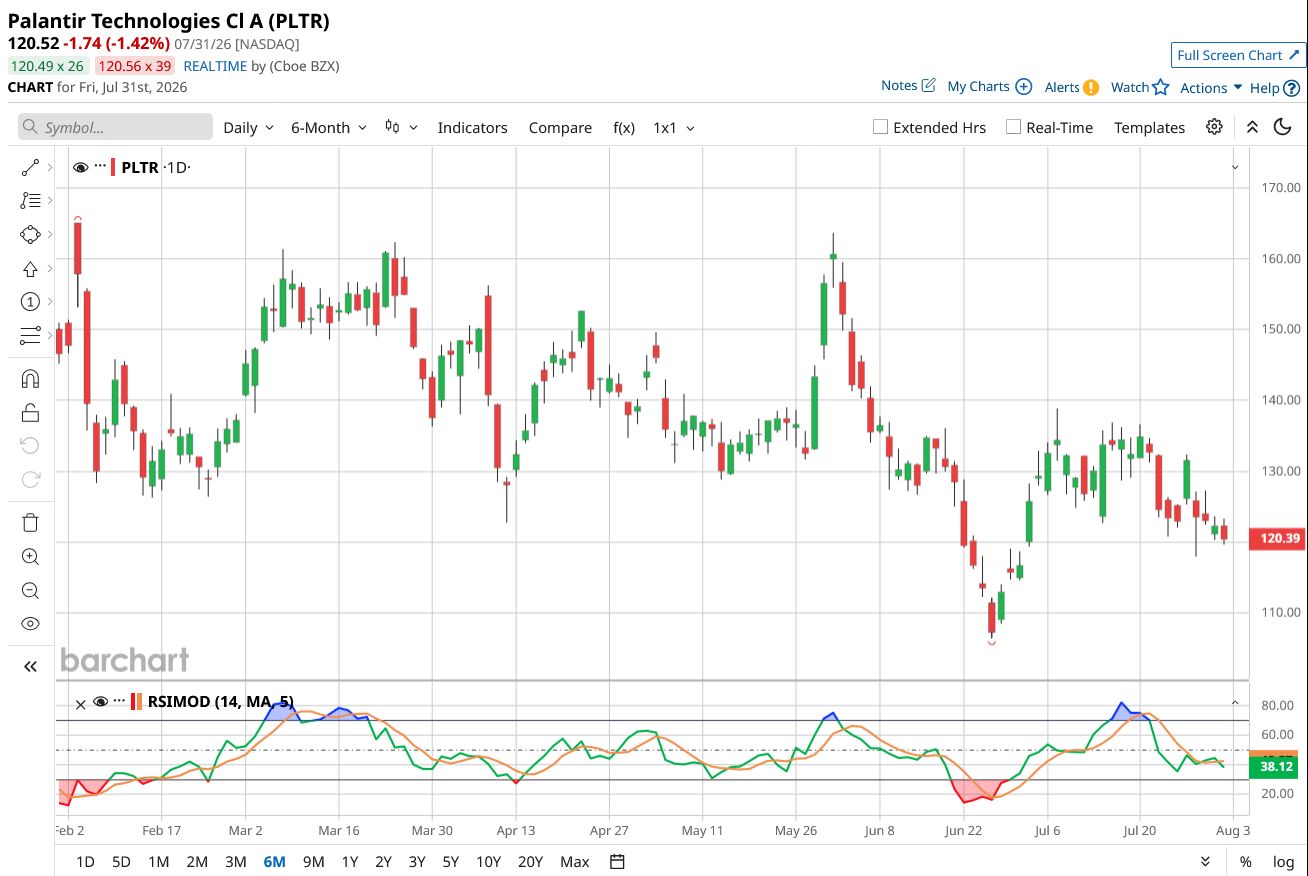Click the 120.39 price axis label
Screen dimensions: 1308x876
pyautogui.click(x=1276, y=538)
